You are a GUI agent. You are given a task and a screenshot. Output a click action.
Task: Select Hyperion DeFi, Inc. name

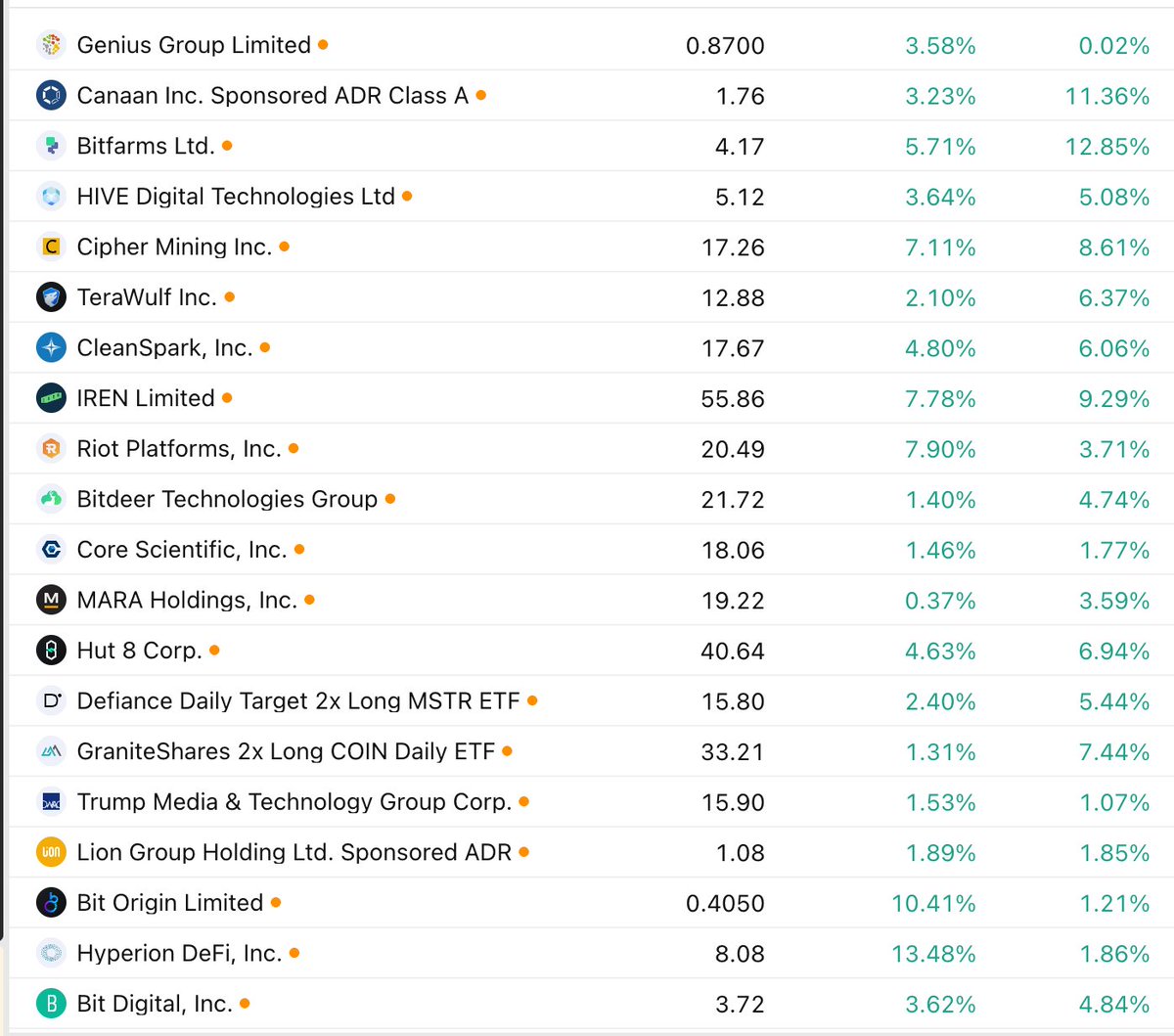click(x=179, y=953)
